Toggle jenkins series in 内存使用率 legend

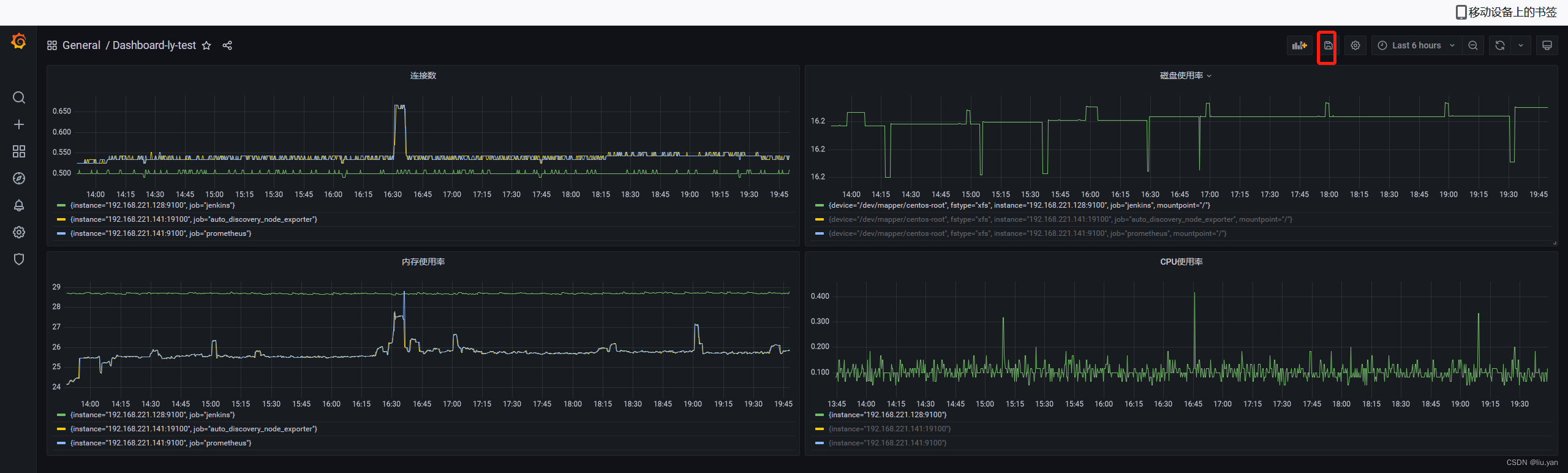click(153, 415)
